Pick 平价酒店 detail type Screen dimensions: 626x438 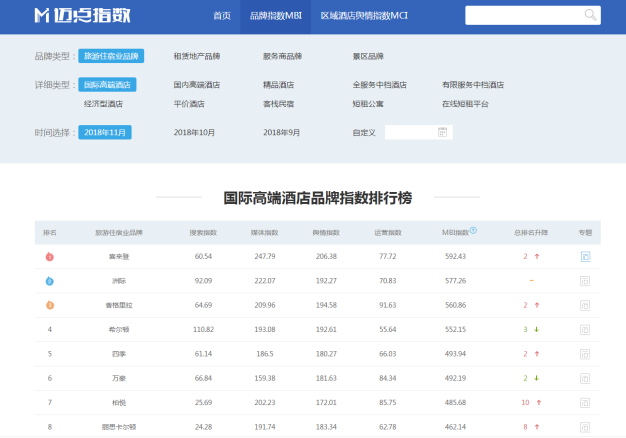[x=189, y=104]
